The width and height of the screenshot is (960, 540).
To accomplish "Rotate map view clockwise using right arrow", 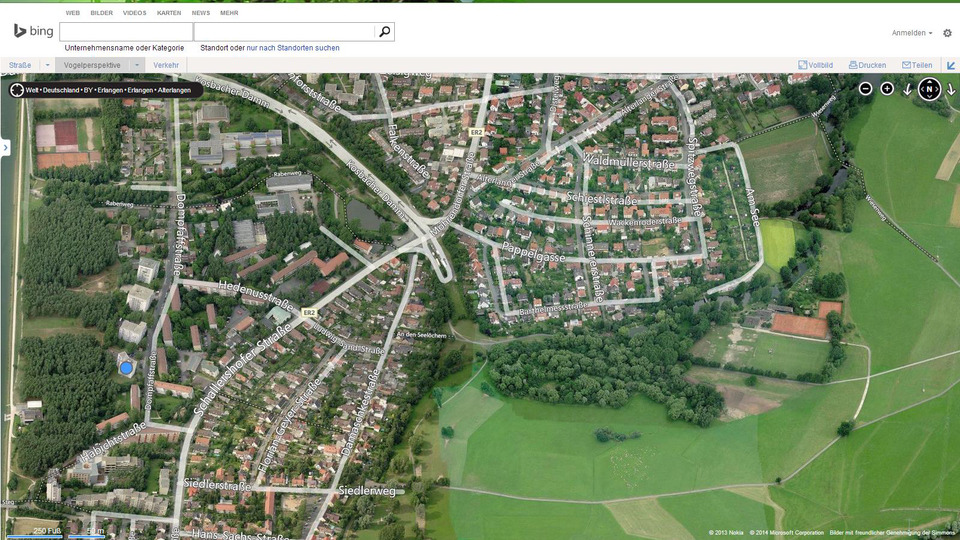I will coord(950,89).
